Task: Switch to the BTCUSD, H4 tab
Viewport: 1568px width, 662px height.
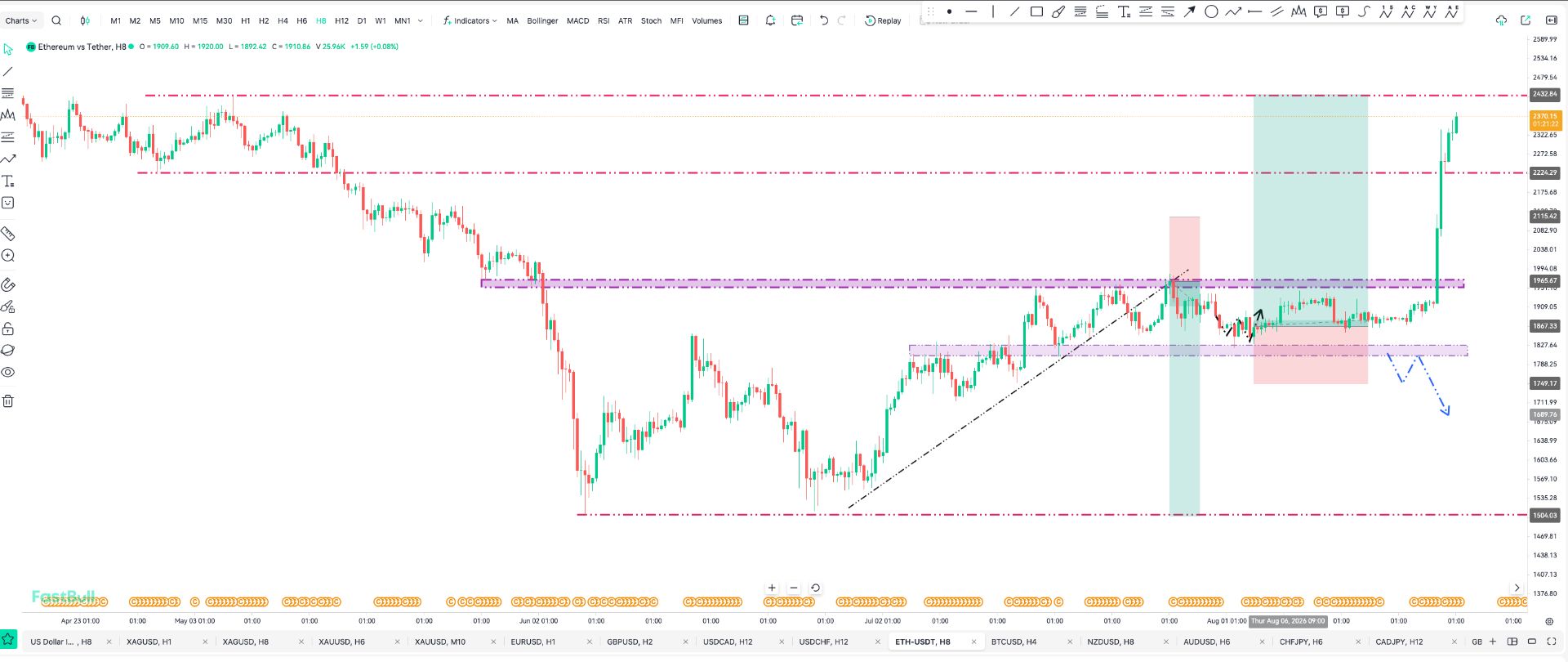Action: [1013, 642]
